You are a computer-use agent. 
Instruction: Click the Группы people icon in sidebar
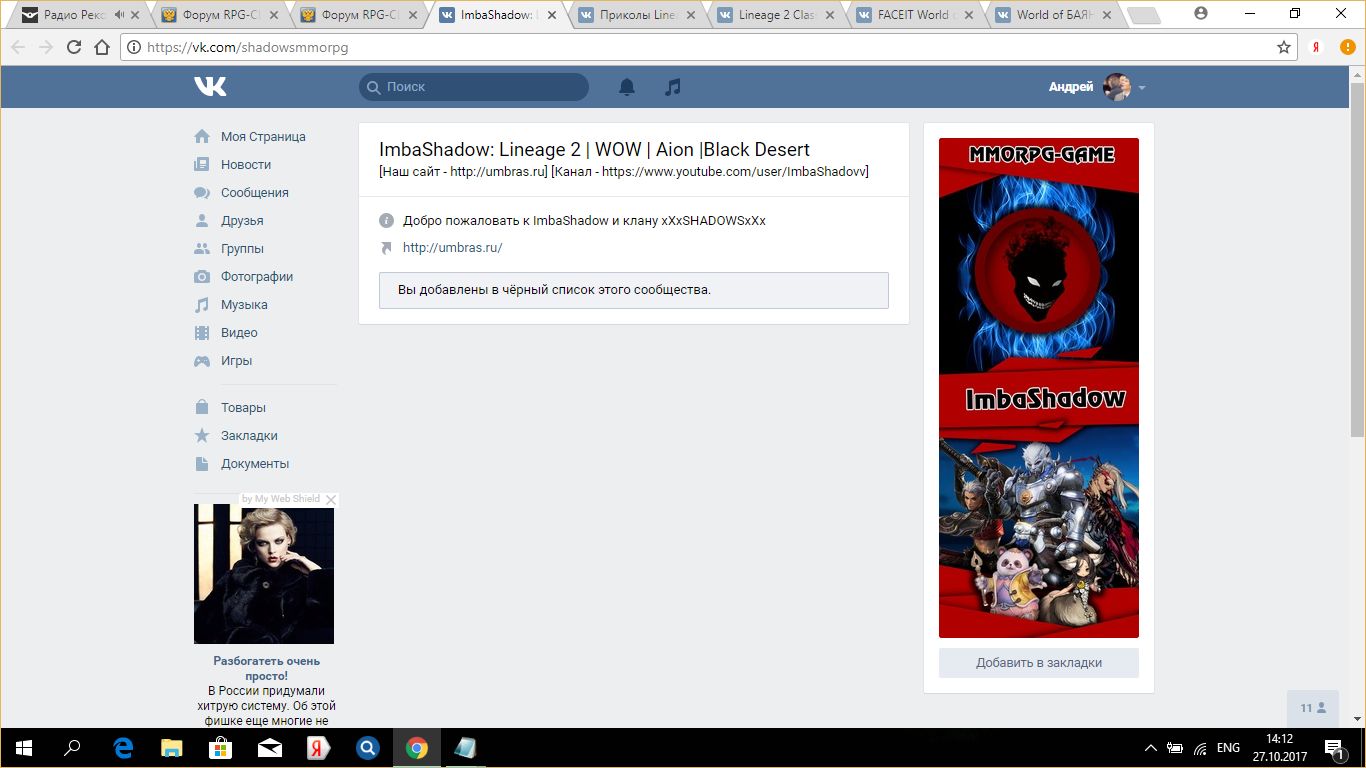click(x=202, y=249)
